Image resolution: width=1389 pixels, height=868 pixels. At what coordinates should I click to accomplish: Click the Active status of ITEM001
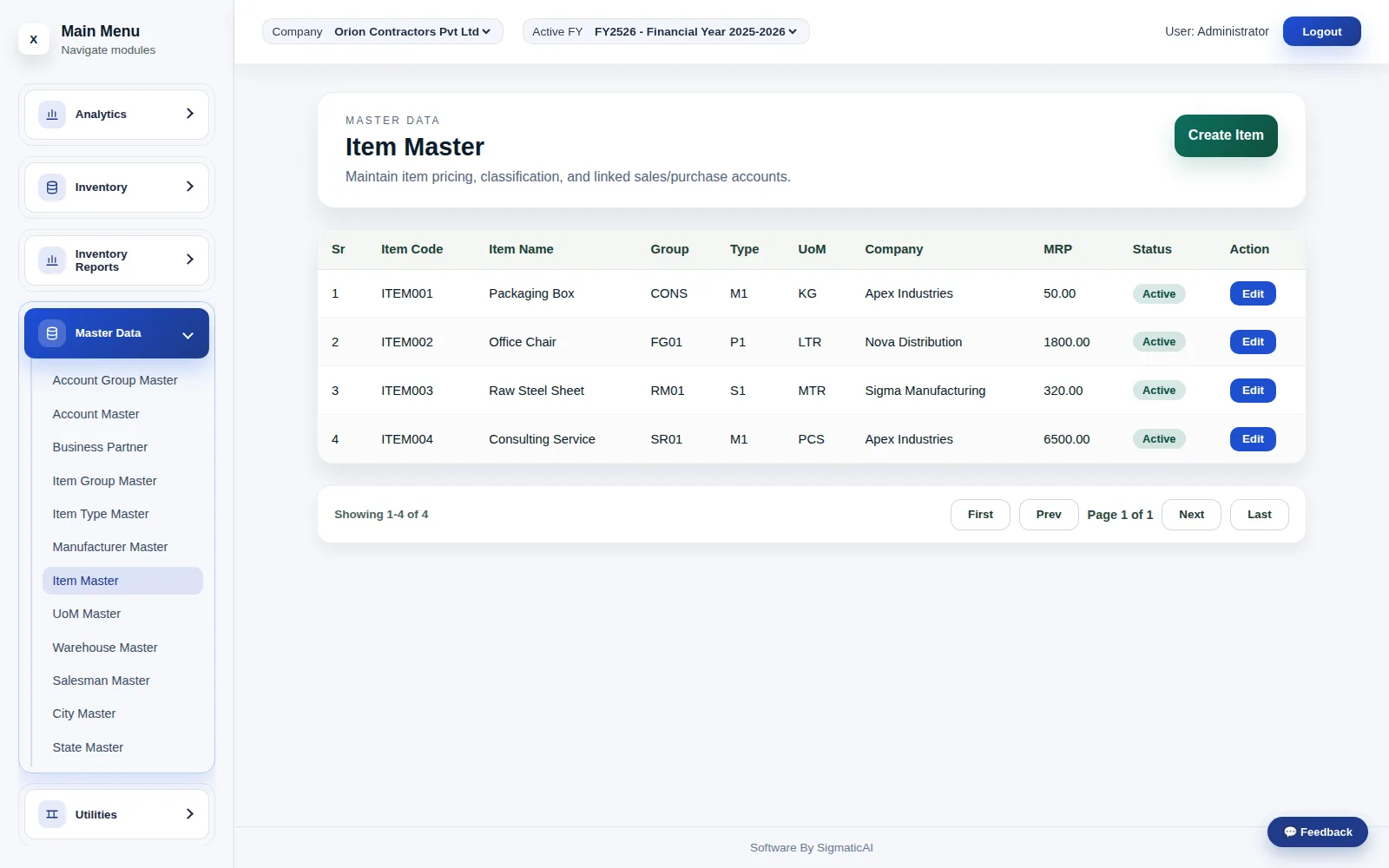click(x=1159, y=293)
